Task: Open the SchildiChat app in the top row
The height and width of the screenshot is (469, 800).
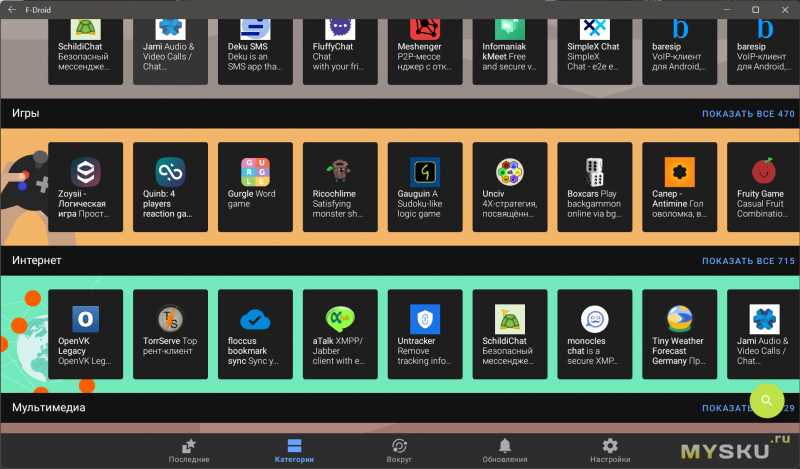Action: [85, 52]
